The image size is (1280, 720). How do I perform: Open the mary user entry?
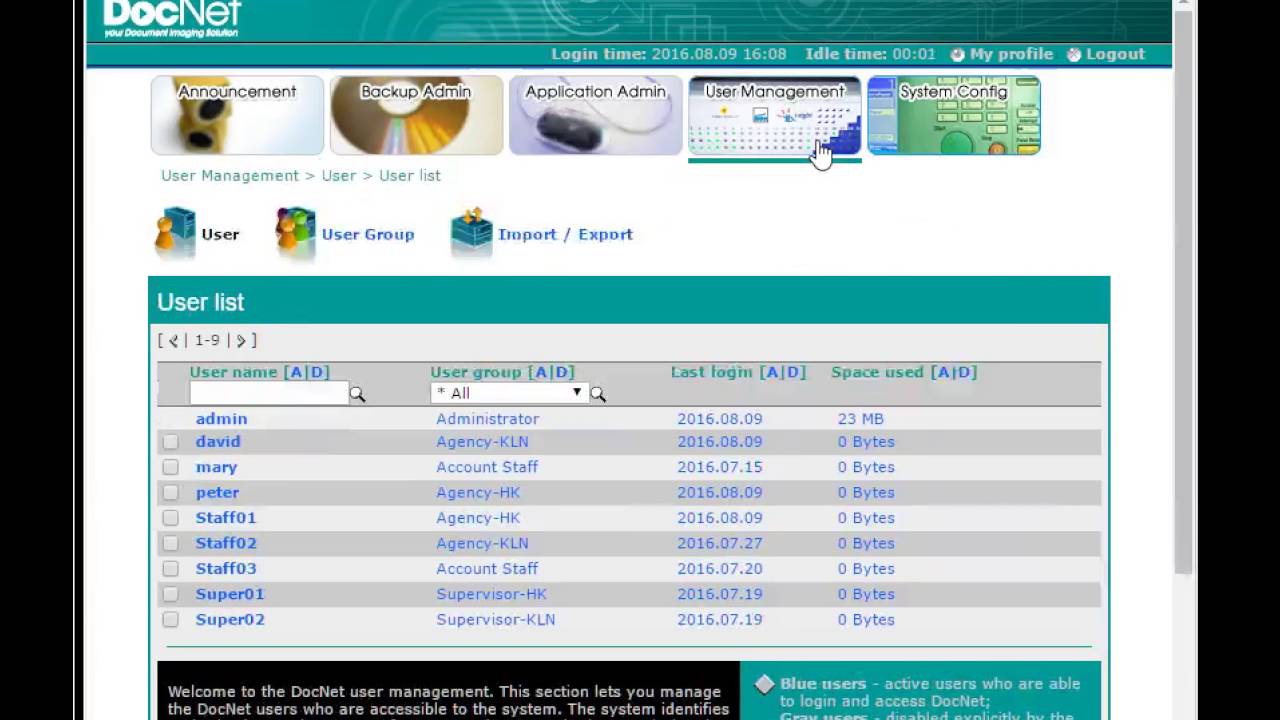coord(216,467)
